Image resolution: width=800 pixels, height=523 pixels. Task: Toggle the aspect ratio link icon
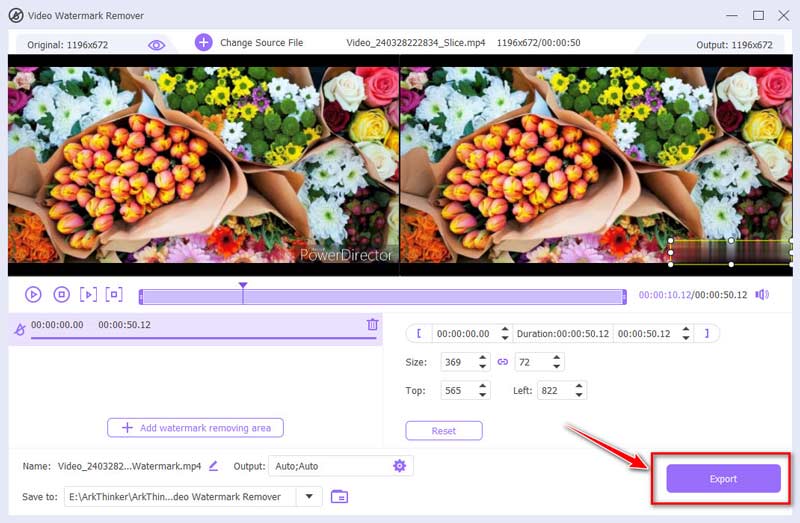click(x=503, y=362)
